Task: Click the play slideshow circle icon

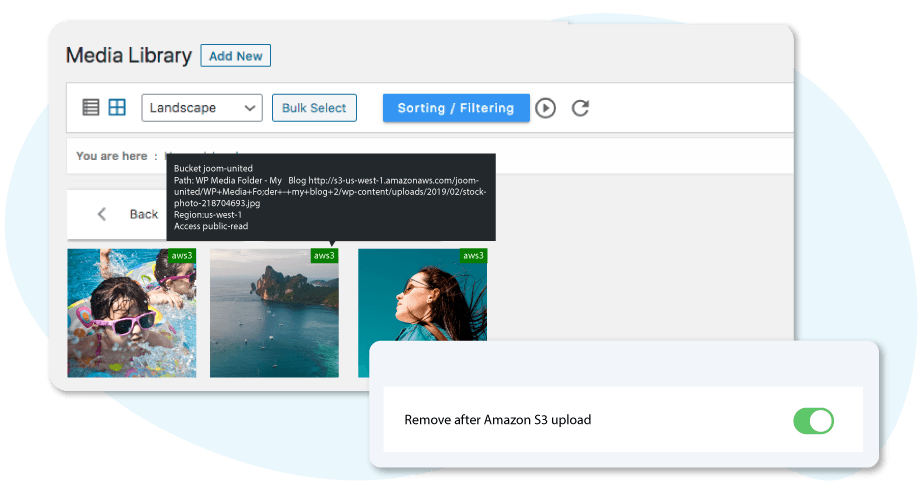Action: 545,108
